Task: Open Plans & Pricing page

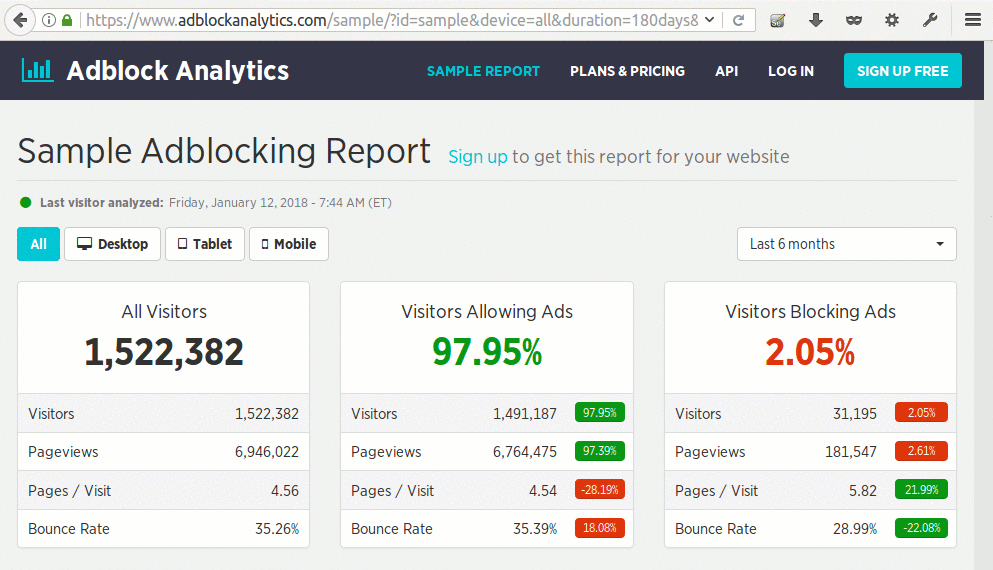Action: tap(627, 71)
